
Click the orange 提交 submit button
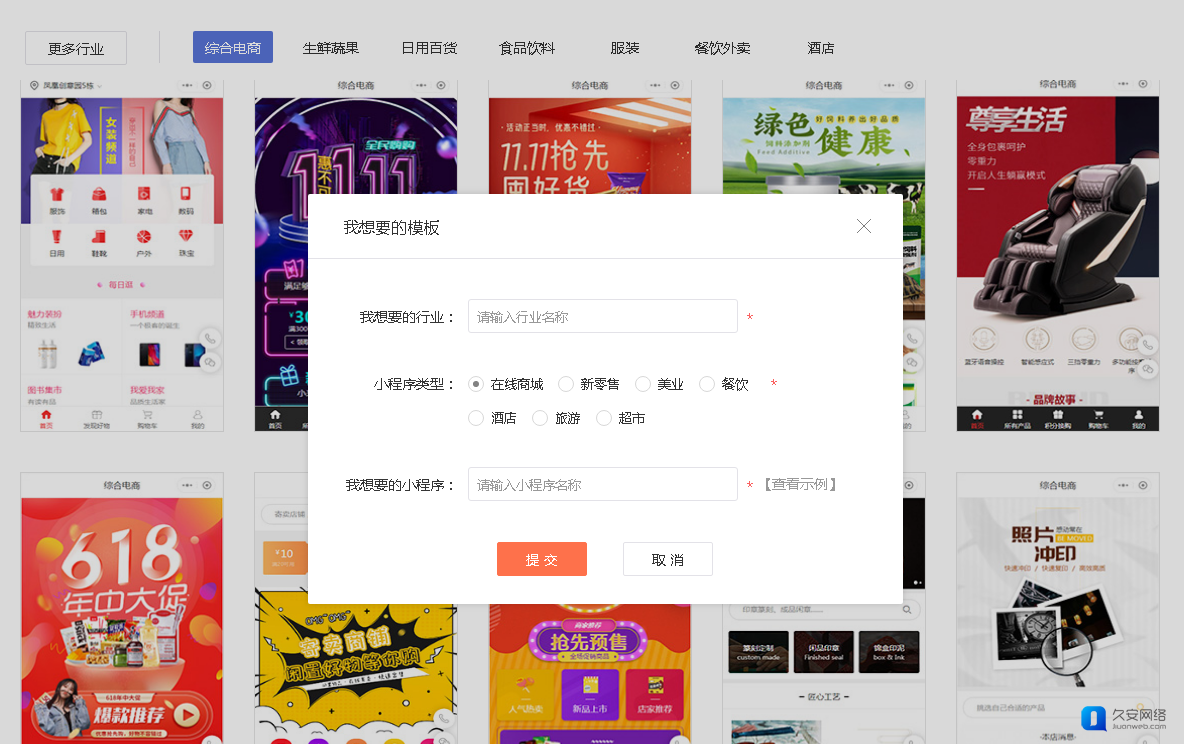541,560
